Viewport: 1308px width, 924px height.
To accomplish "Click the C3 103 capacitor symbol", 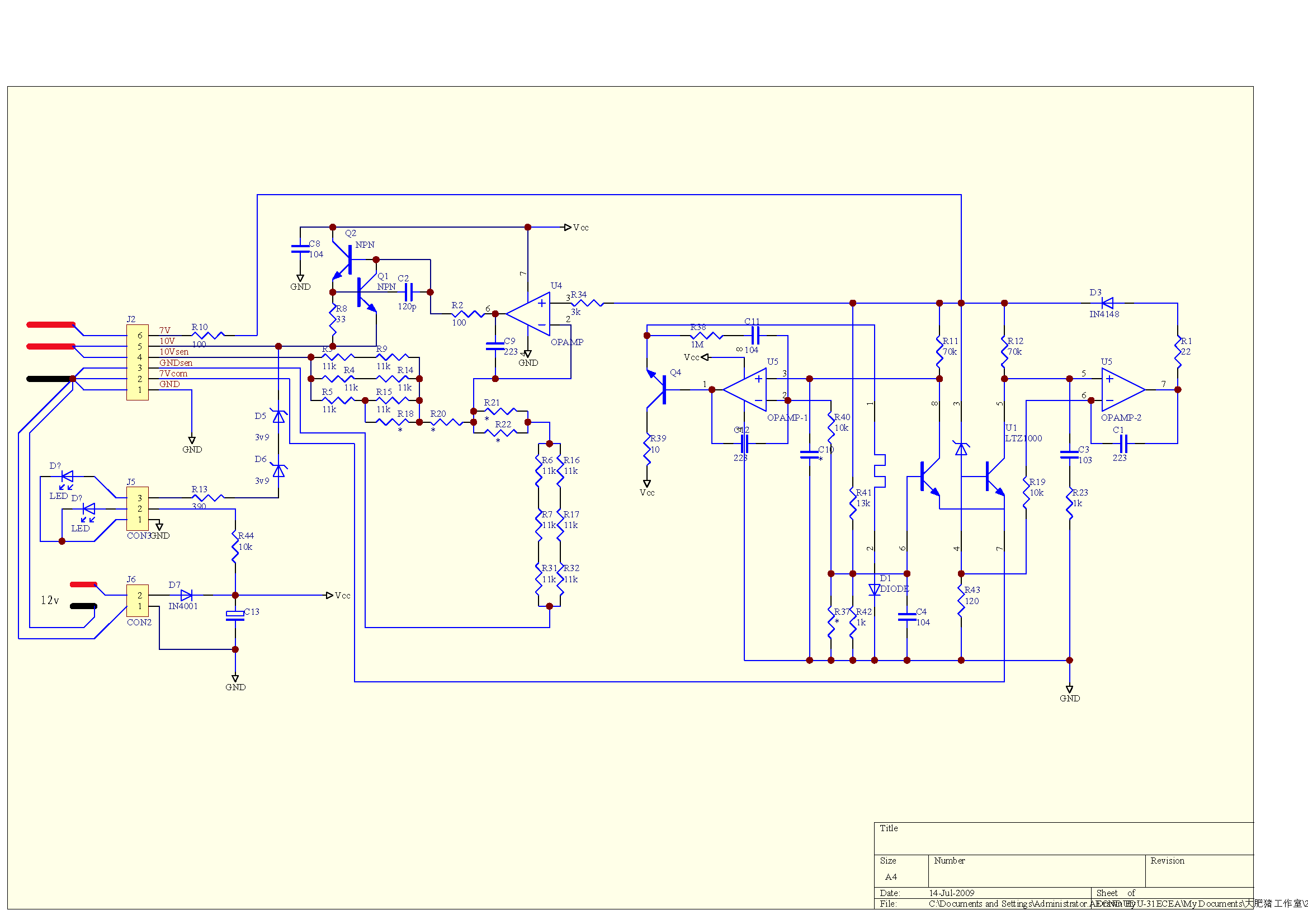I will click(x=1069, y=455).
